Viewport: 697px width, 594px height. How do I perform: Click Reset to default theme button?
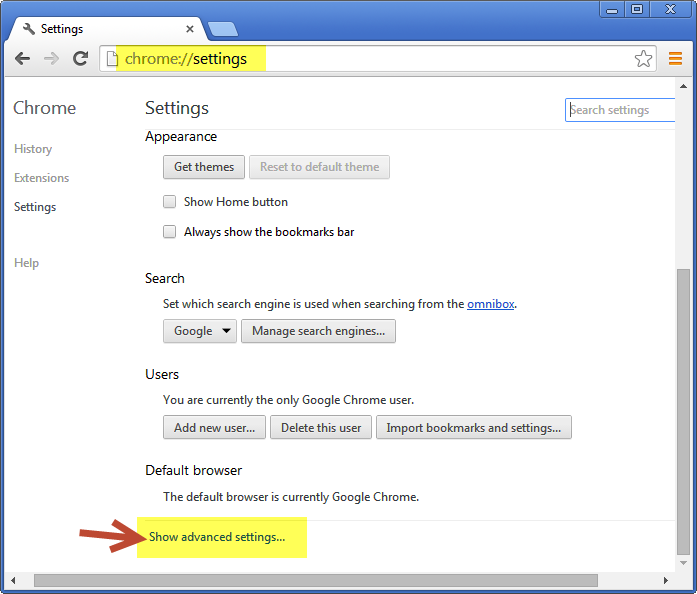(x=319, y=167)
